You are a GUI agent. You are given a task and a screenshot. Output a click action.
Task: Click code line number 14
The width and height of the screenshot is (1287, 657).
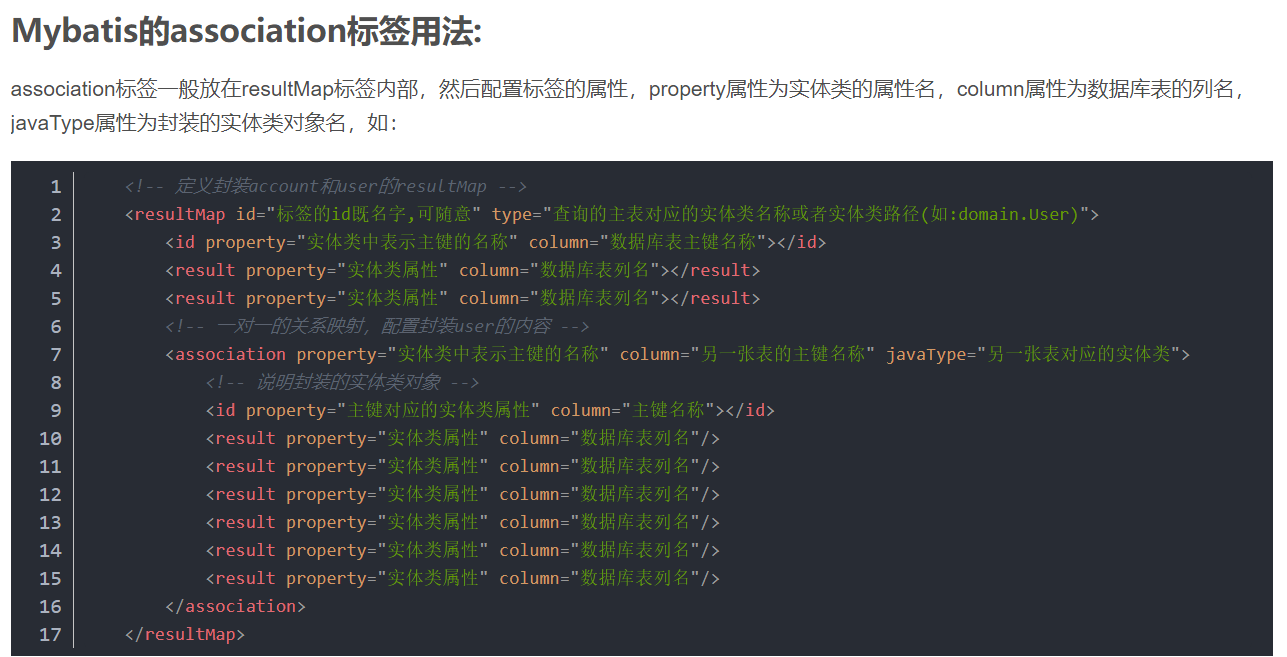[x=50, y=550]
